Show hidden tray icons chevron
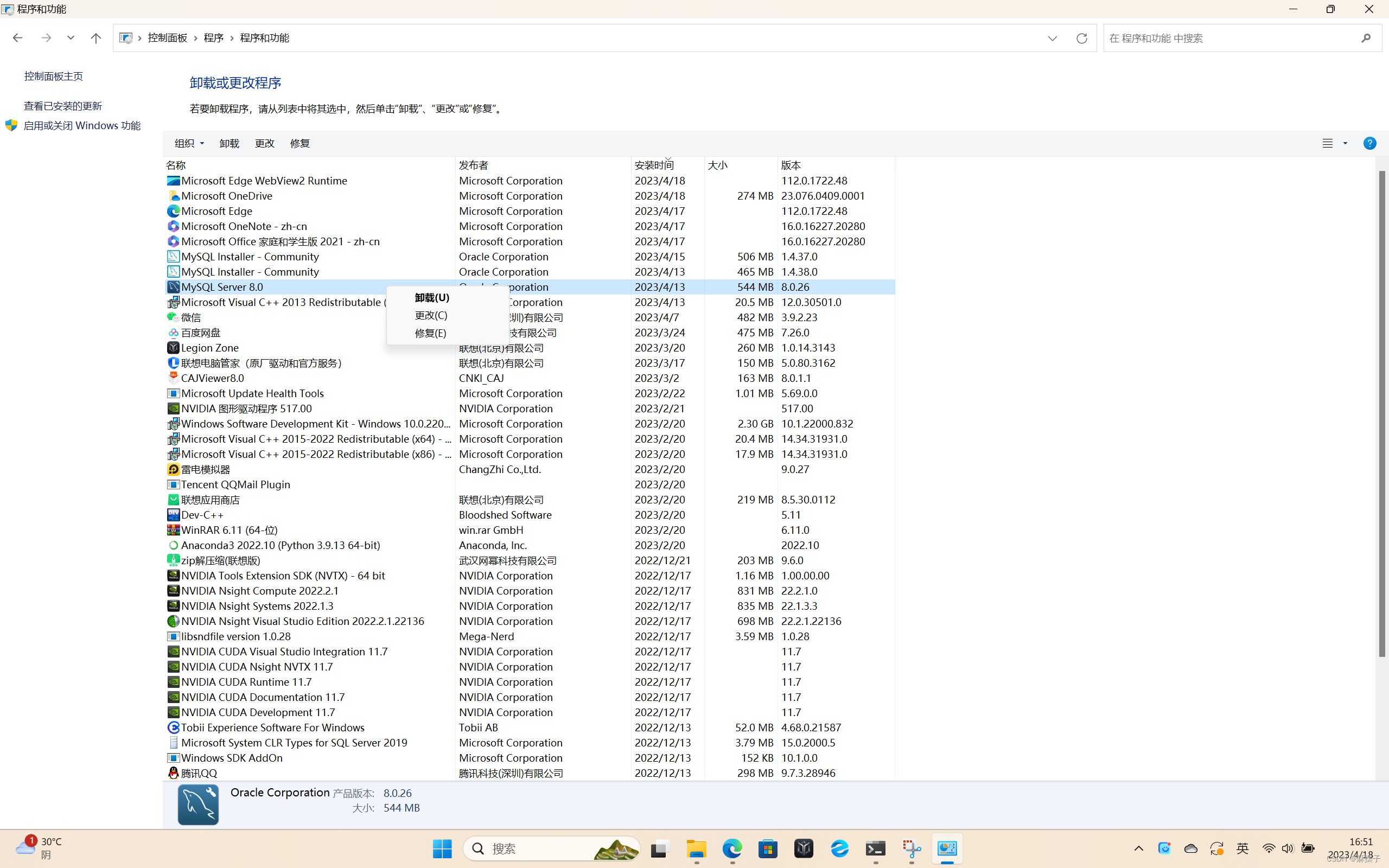Viewport: 1389px width, 868px height. tap(1139, 848)
